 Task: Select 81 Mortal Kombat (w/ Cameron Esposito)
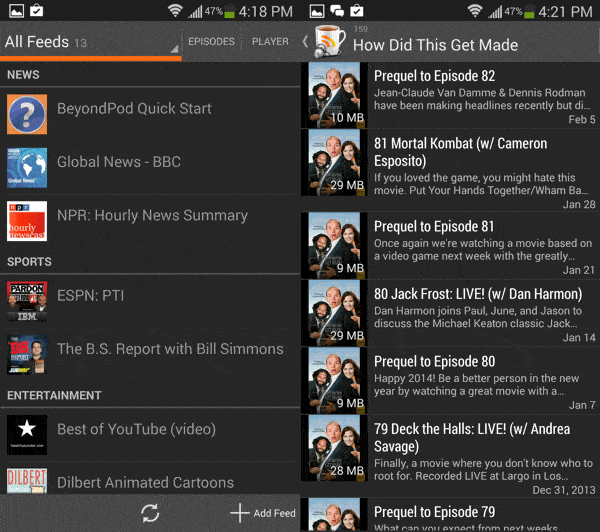[460, 152]
